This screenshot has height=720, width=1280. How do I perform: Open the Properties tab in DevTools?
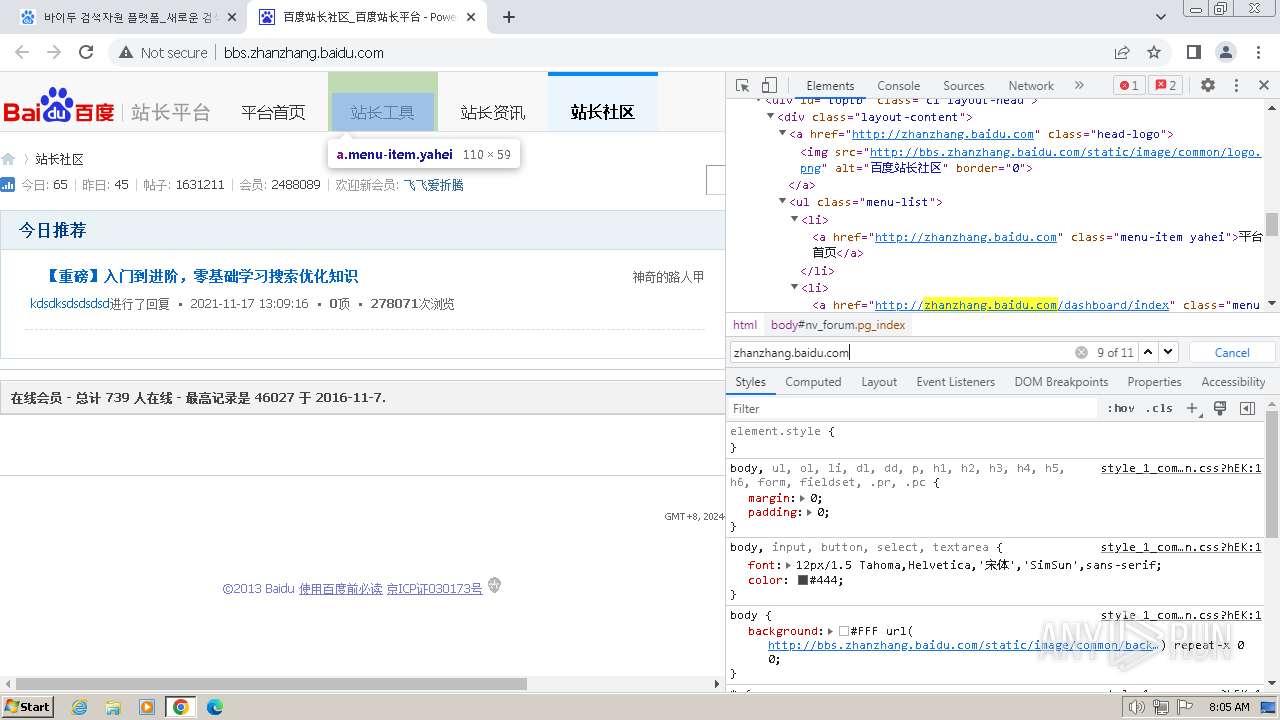click(1154, 382)
